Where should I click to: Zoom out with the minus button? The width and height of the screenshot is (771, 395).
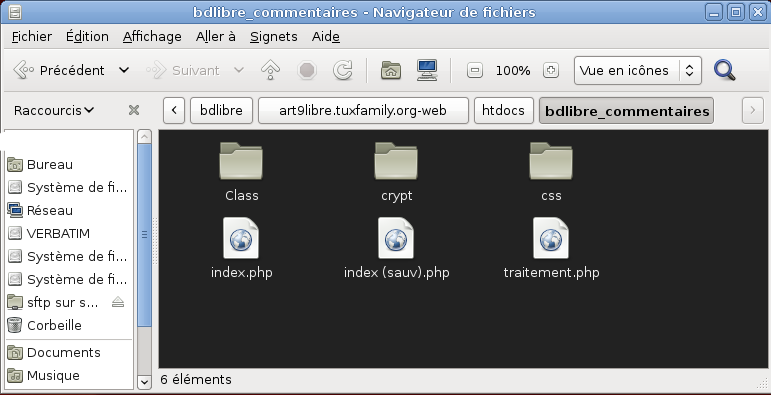[474, 70]
